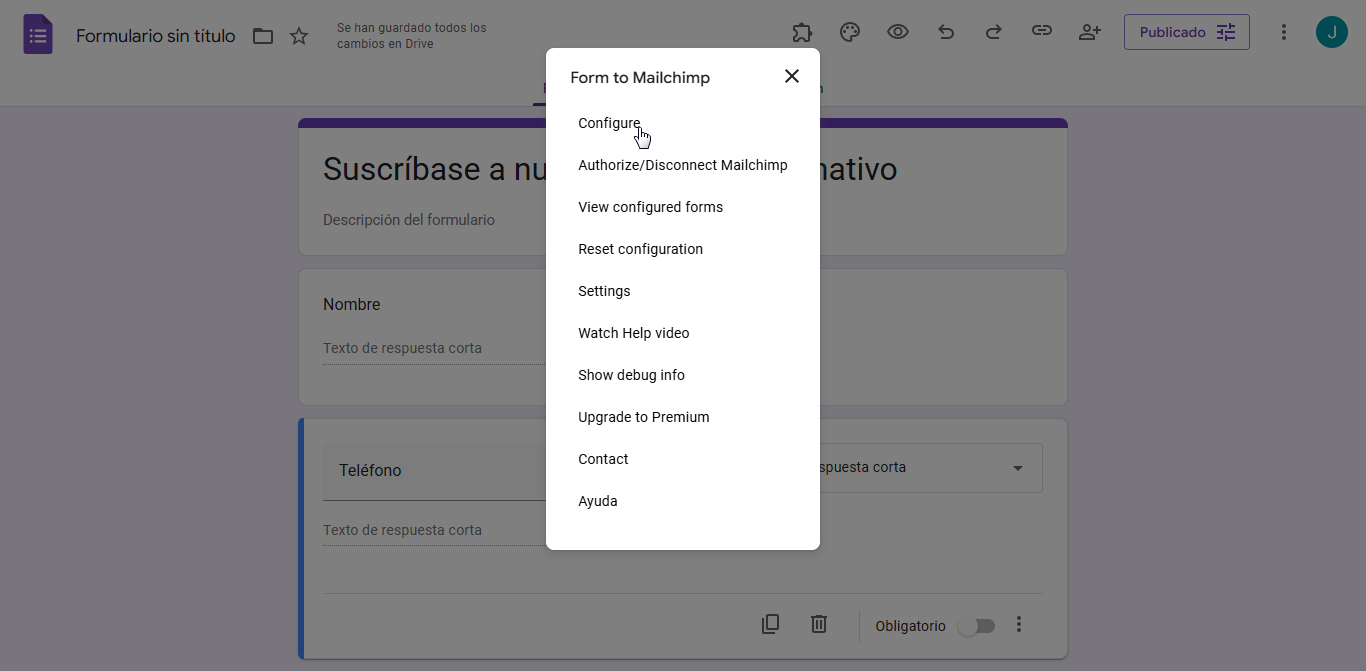Add collaborators with person-plus icon
This screenshot has width=1366, height=671.
(x=1090, y=32)
